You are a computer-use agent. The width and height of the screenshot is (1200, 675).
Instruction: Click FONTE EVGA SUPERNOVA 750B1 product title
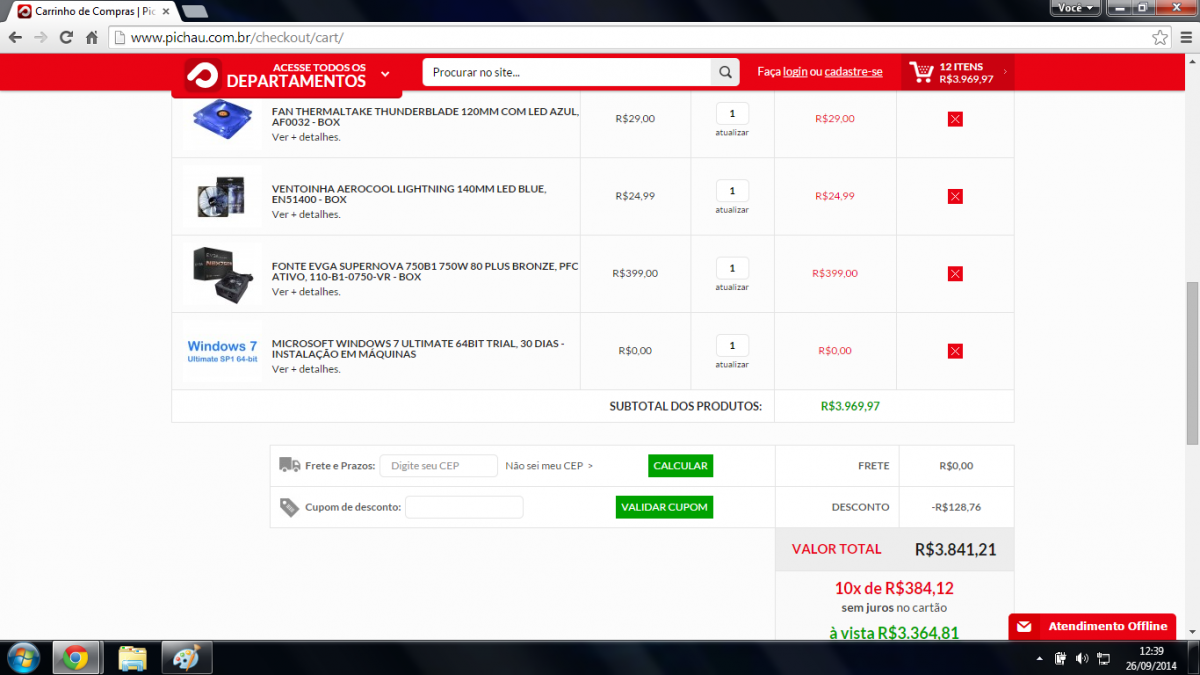(425, 271)
